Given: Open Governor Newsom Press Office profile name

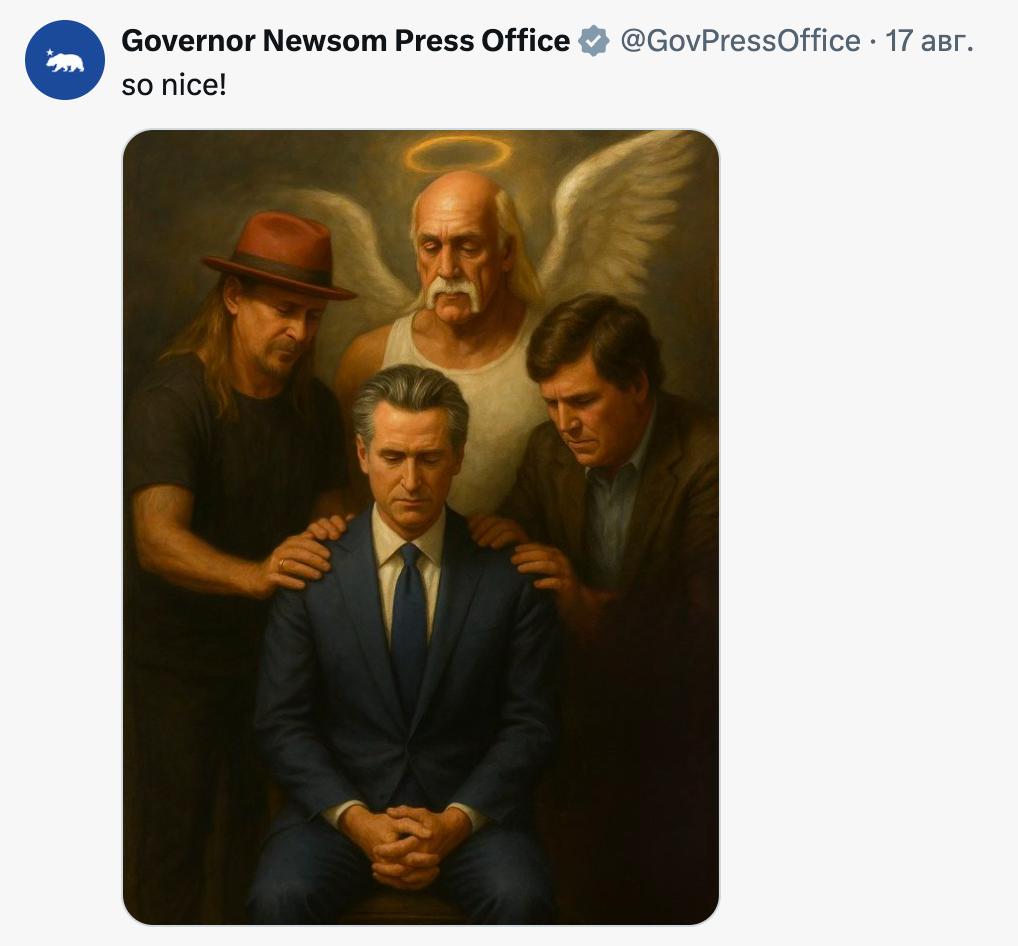Looking at the screenshot, I should pyautogui.click(x=345, y=41).
